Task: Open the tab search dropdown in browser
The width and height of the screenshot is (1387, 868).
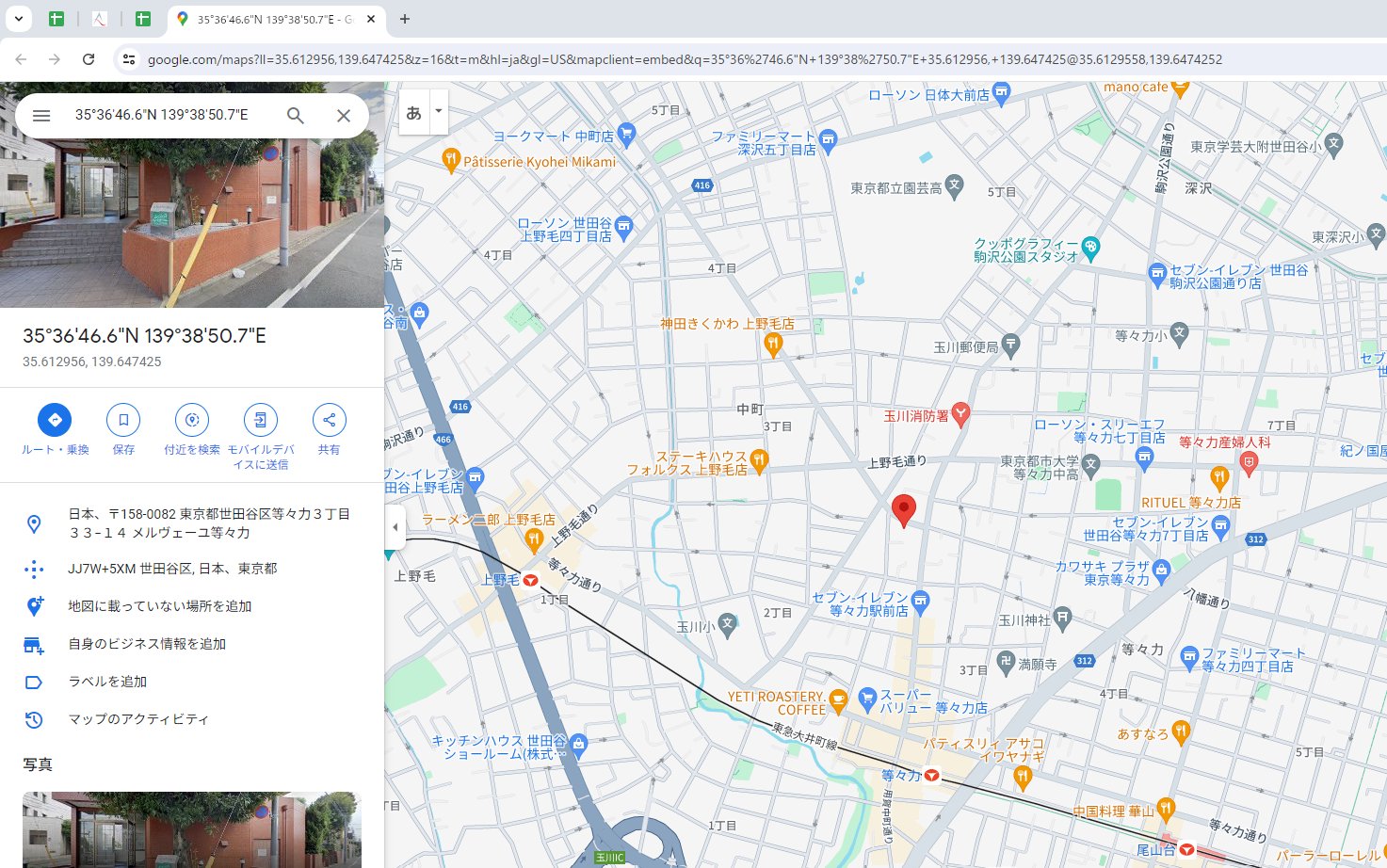Action: click(x=18, y=19)
